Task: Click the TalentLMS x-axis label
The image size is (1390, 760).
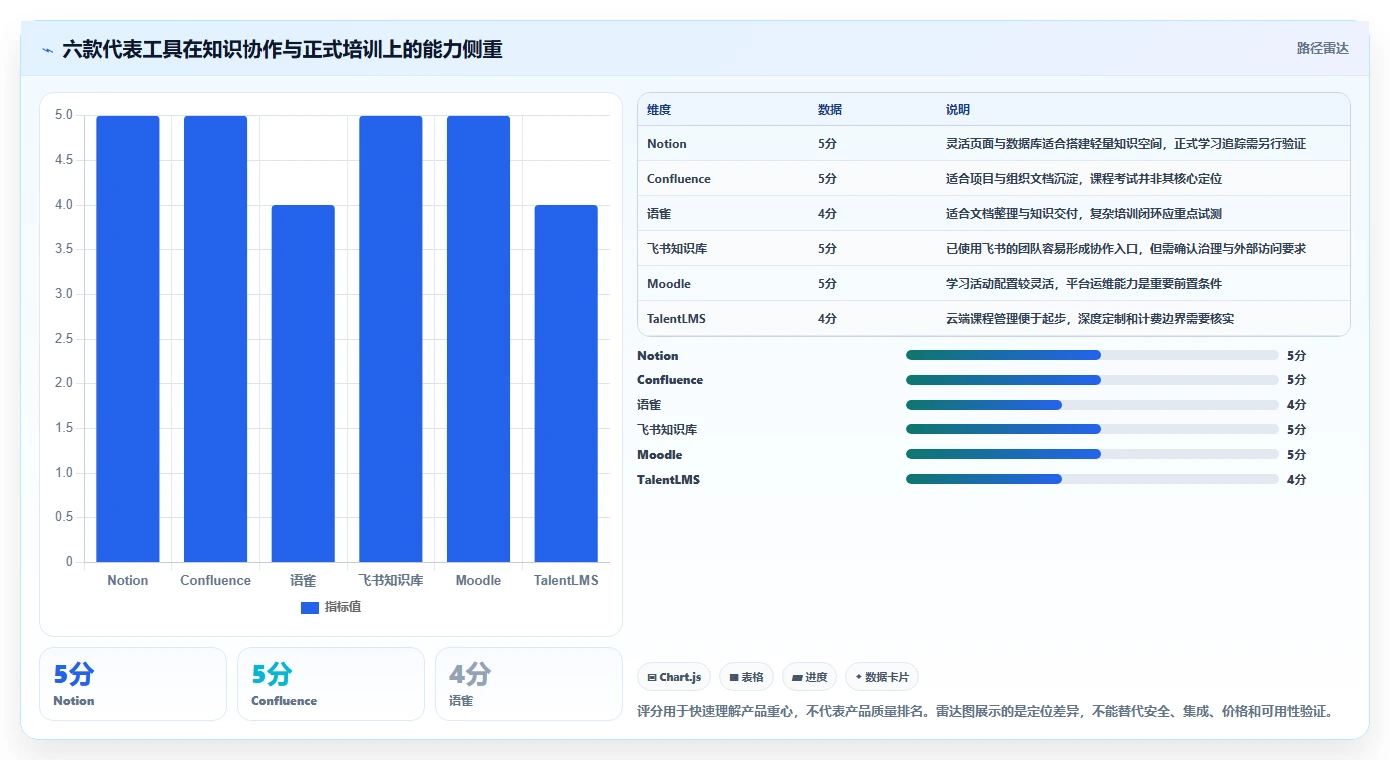Action: pos(566,581)
